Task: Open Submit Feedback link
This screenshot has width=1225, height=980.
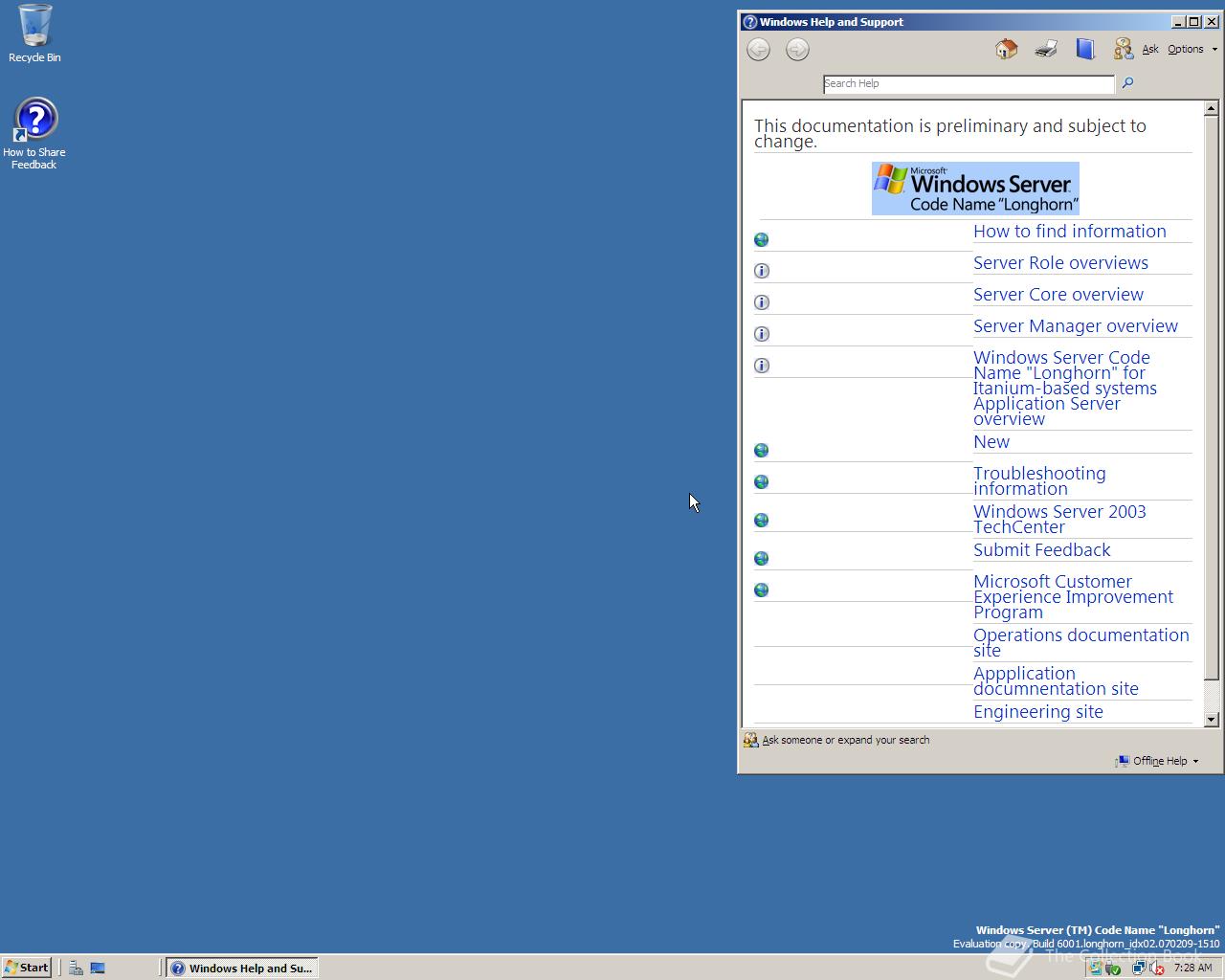Action: coord(1041,549)
